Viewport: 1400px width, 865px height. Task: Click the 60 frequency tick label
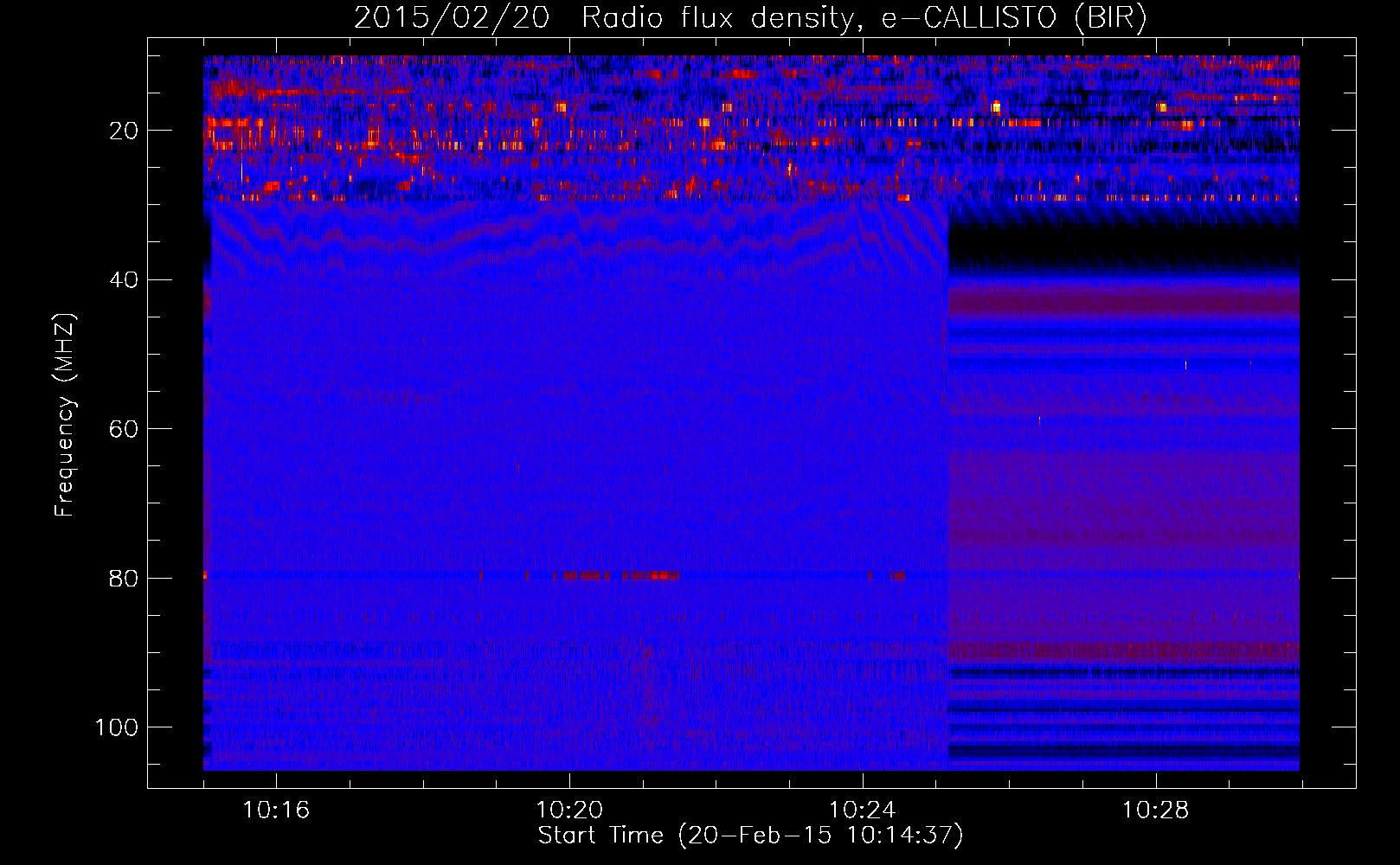point(124,429)
